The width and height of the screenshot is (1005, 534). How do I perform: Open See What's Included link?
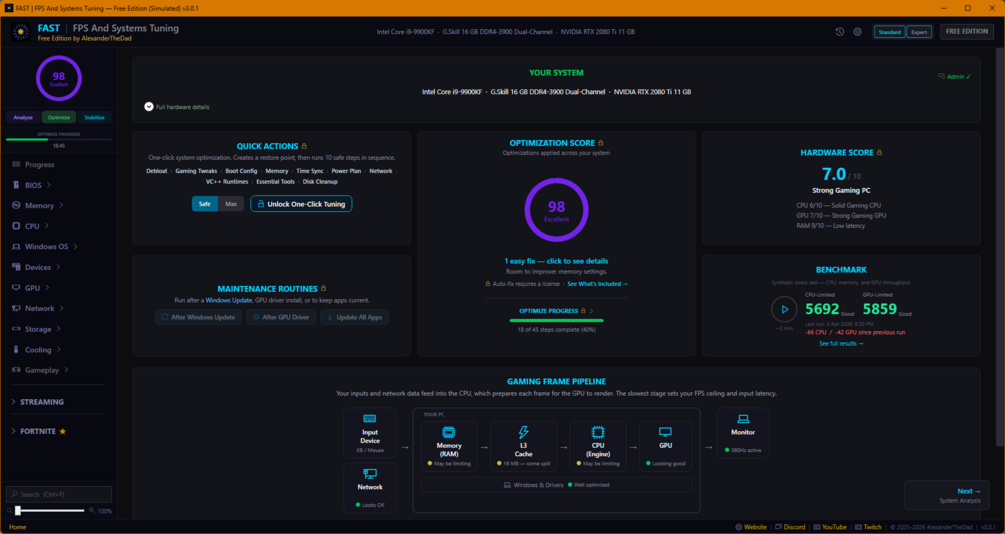coord(597,283)
